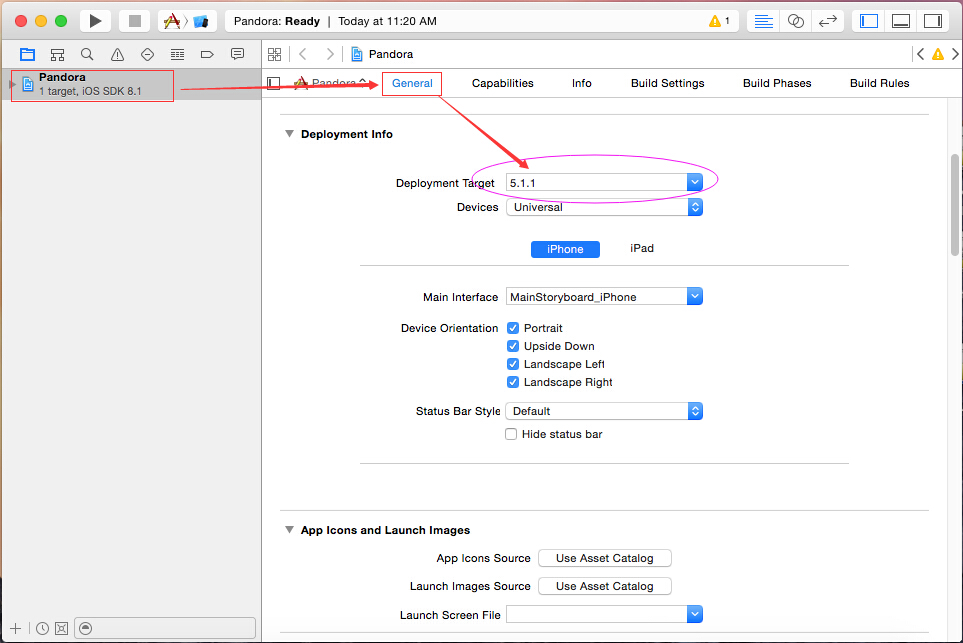This screenshot has height=643, width=963.
Task: Collapse the Deployment Info section
Action: click(289, 134)
